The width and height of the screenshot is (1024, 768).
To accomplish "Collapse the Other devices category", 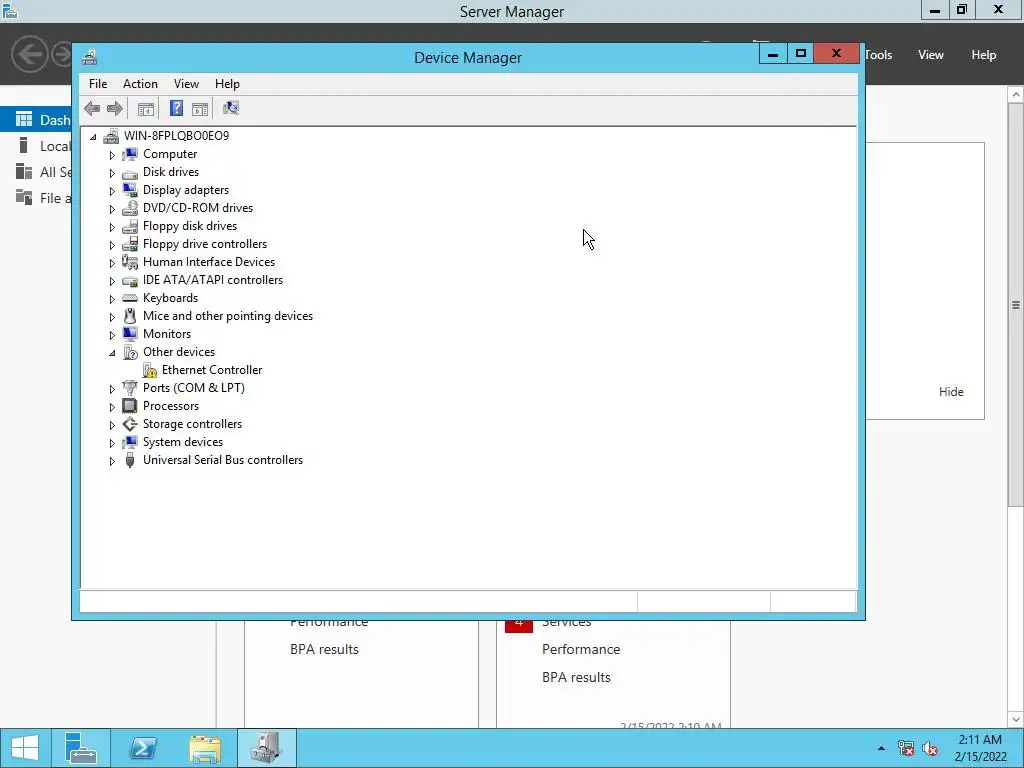I will coord(112,353).
